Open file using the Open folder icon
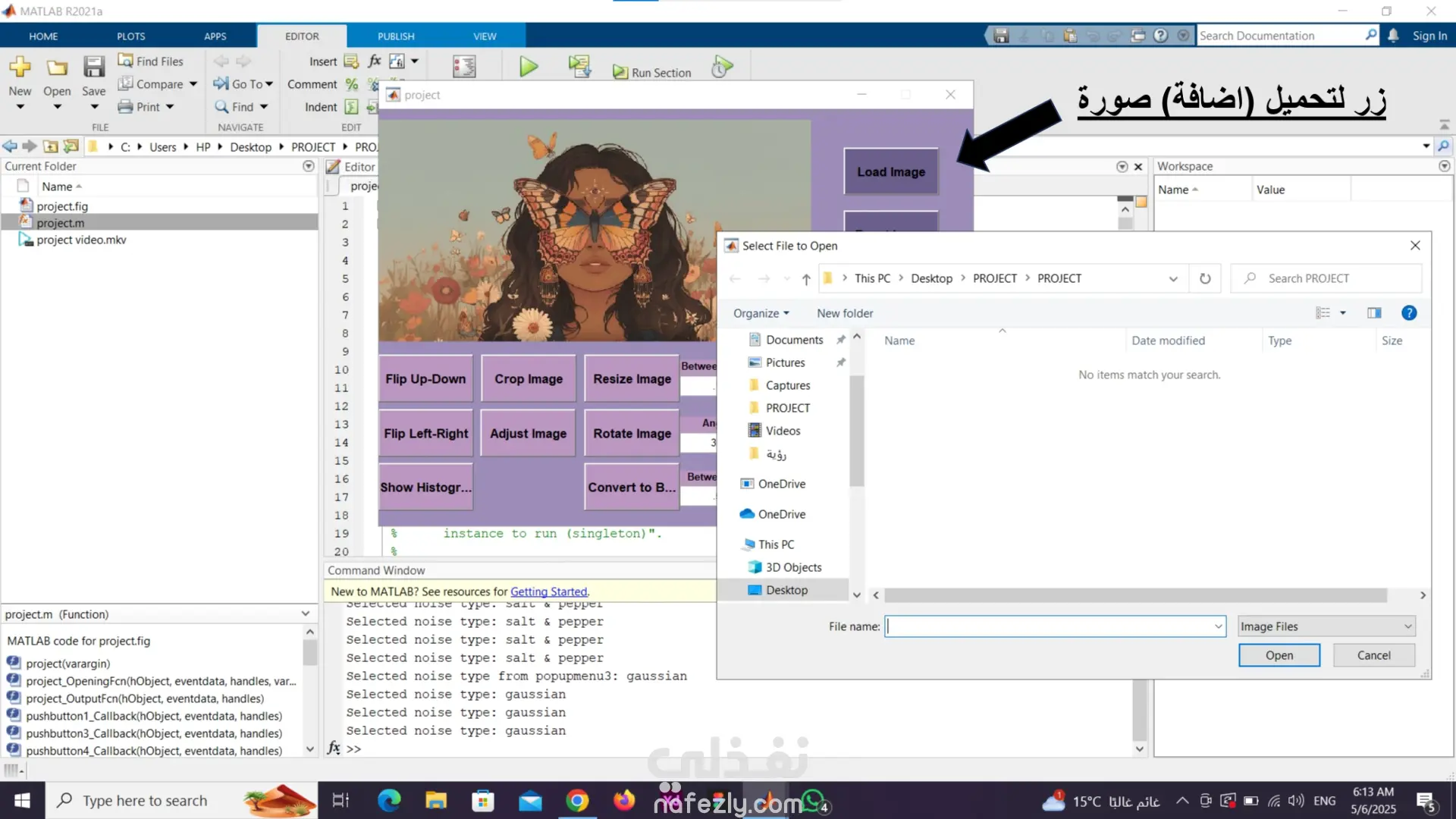 tap(57, 67)
